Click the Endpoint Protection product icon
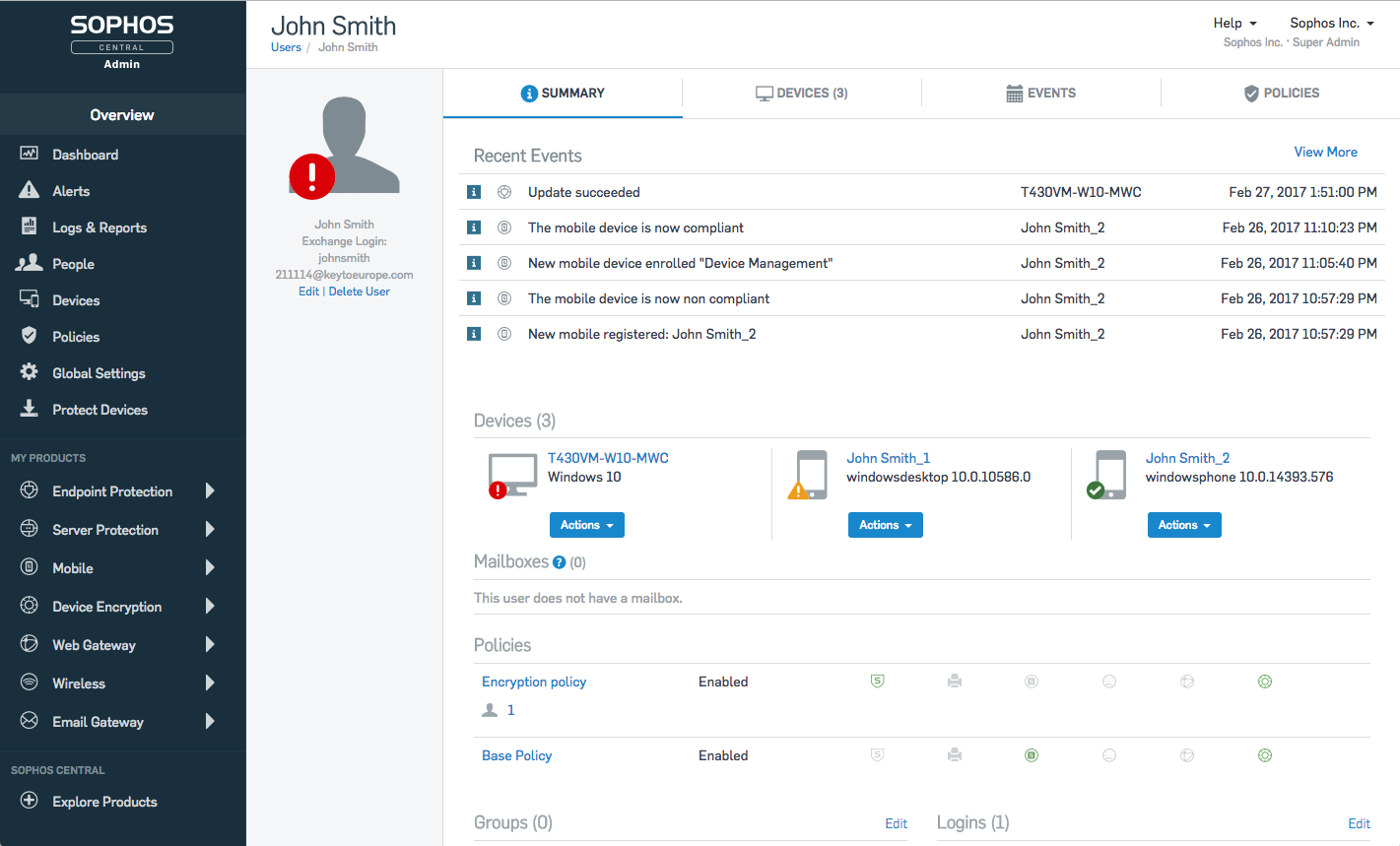The width and height of the screenshot is (1400, 846). pyautogui.click(x=30, y=490)
